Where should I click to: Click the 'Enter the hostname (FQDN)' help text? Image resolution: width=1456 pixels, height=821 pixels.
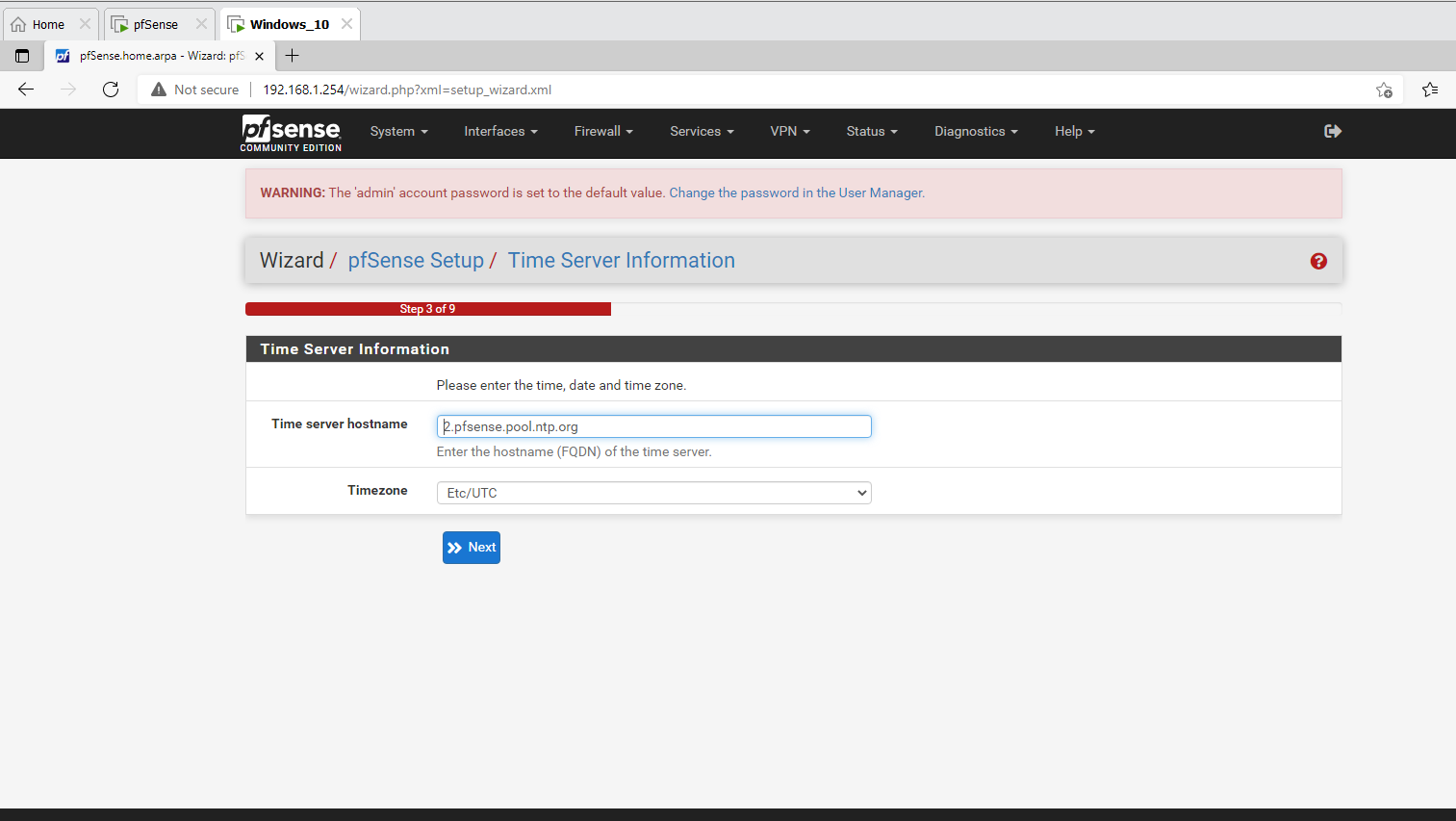point(575,451)
